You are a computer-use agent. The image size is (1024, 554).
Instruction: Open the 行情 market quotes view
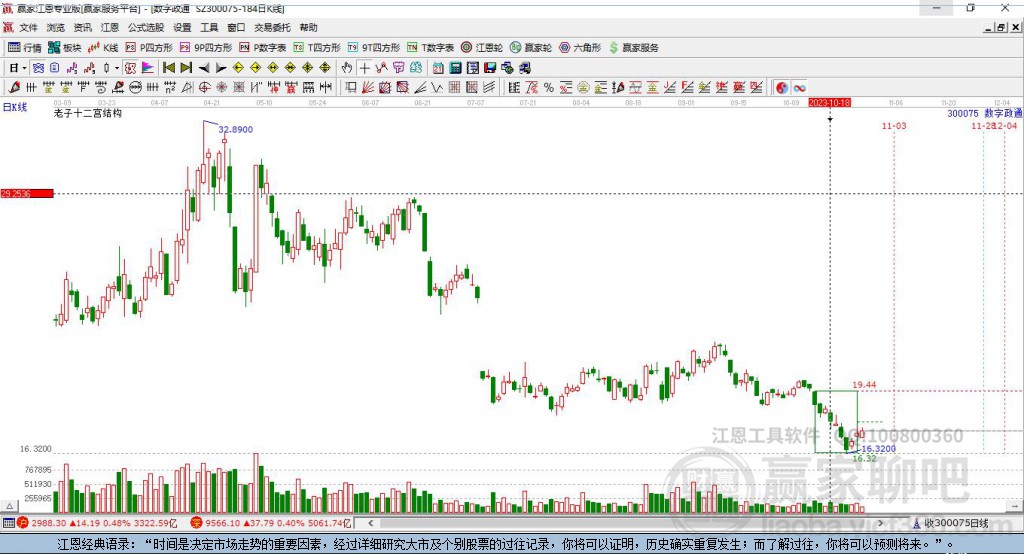point(24,48)
